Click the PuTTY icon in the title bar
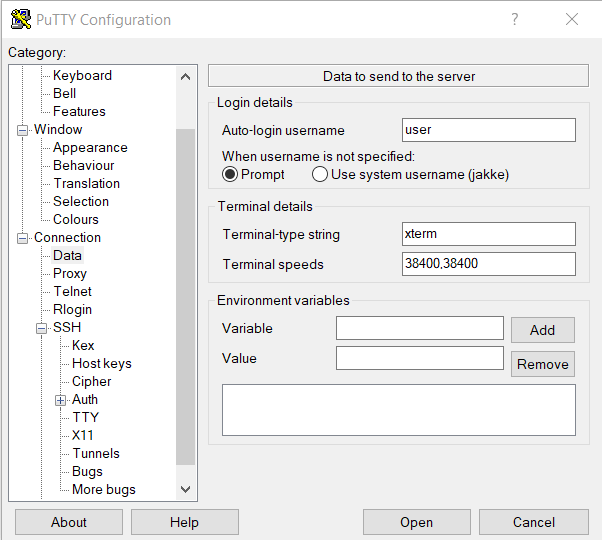 click(x=20, y=19)
